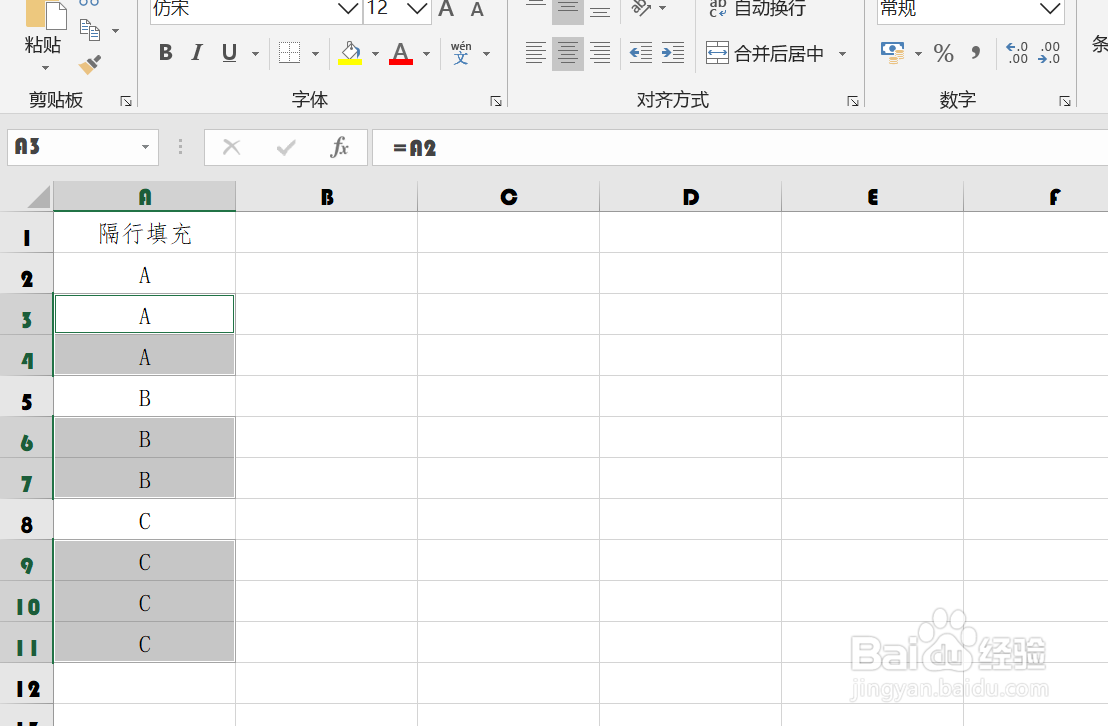Select cell A2 containing A
1108x726 pixels.
coord(145,274)
